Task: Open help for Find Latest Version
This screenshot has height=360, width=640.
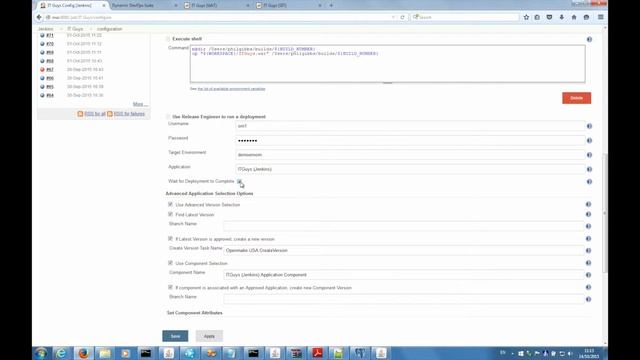Action: point(588,214)
